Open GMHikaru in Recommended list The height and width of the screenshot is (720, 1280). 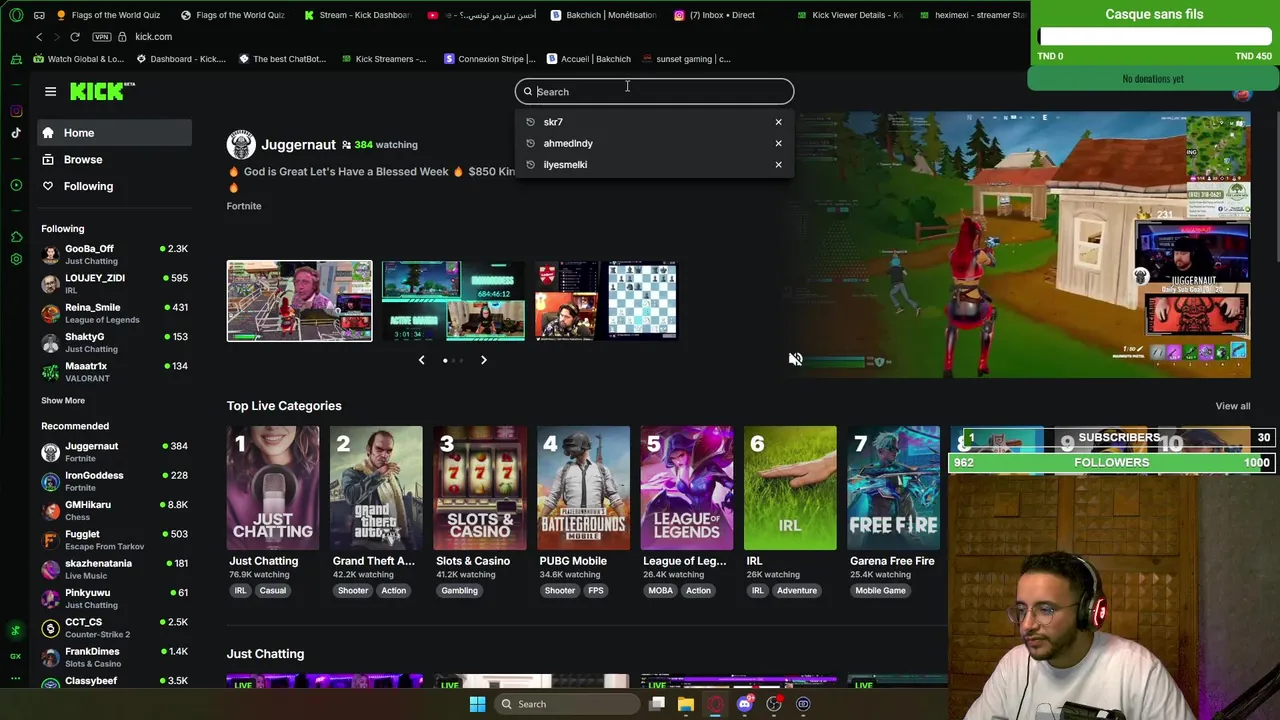pos(114,510)
